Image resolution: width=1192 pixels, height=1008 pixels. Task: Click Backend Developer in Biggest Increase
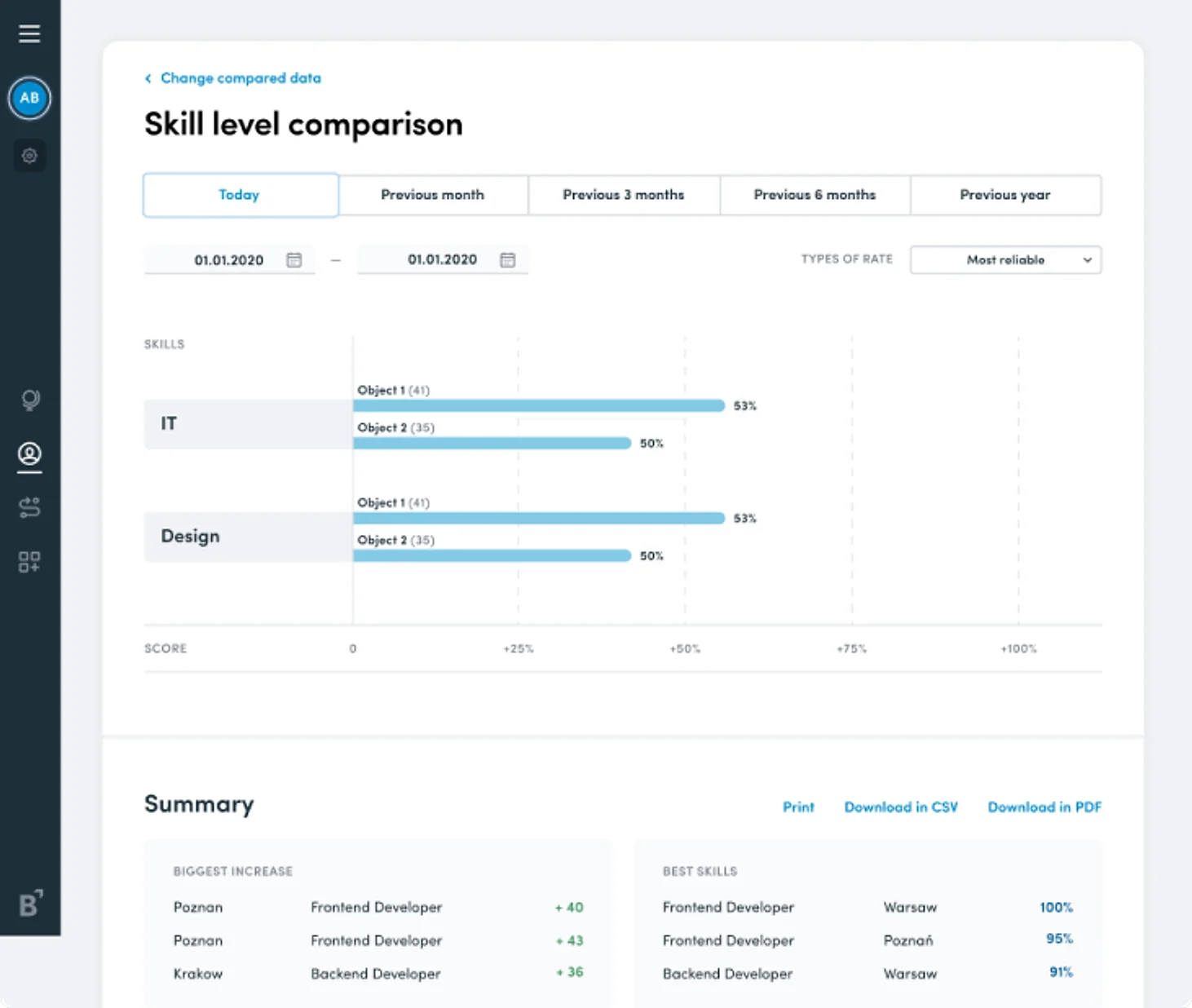coord(376,974)
